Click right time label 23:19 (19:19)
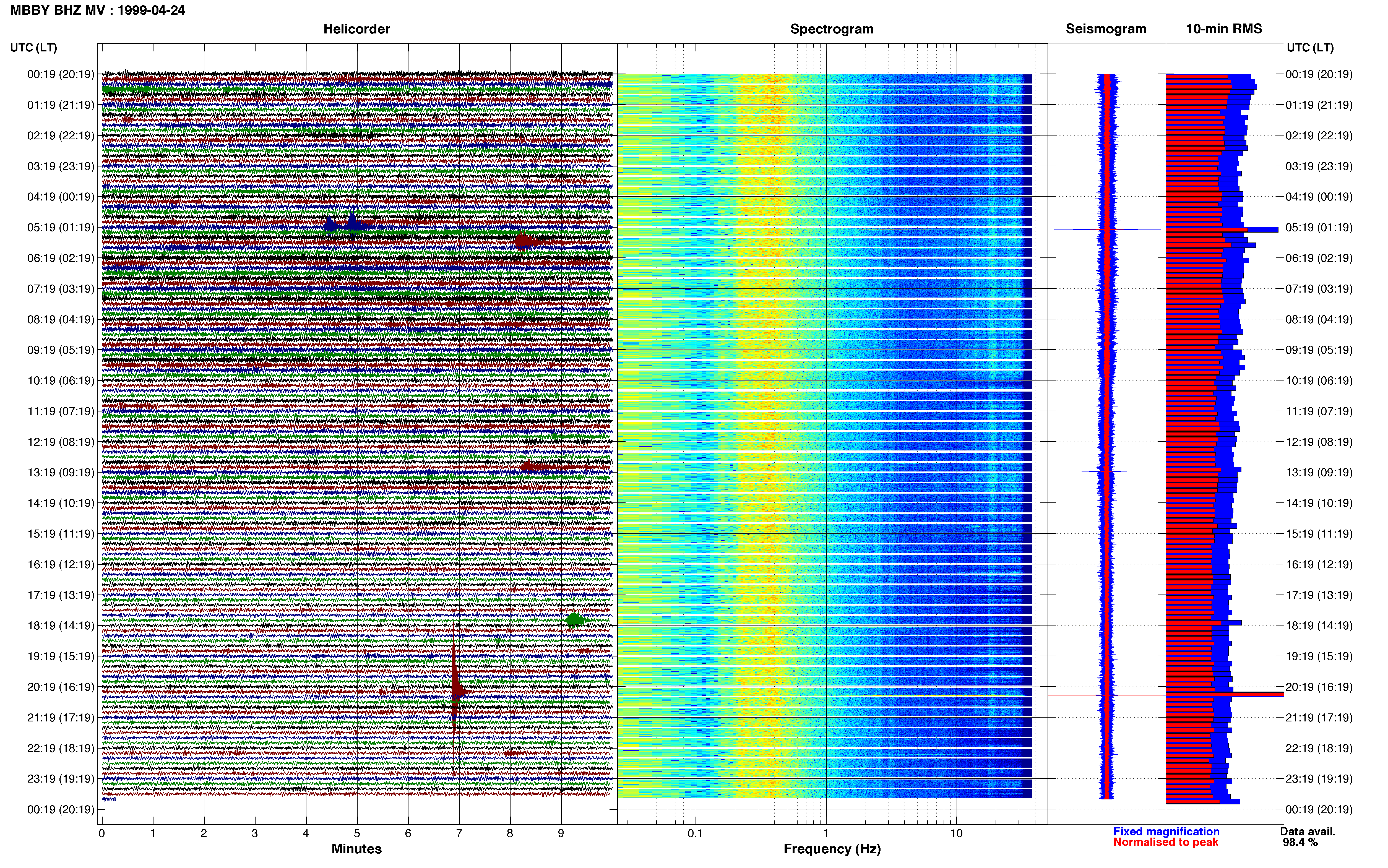 (x=1319, y=778)
